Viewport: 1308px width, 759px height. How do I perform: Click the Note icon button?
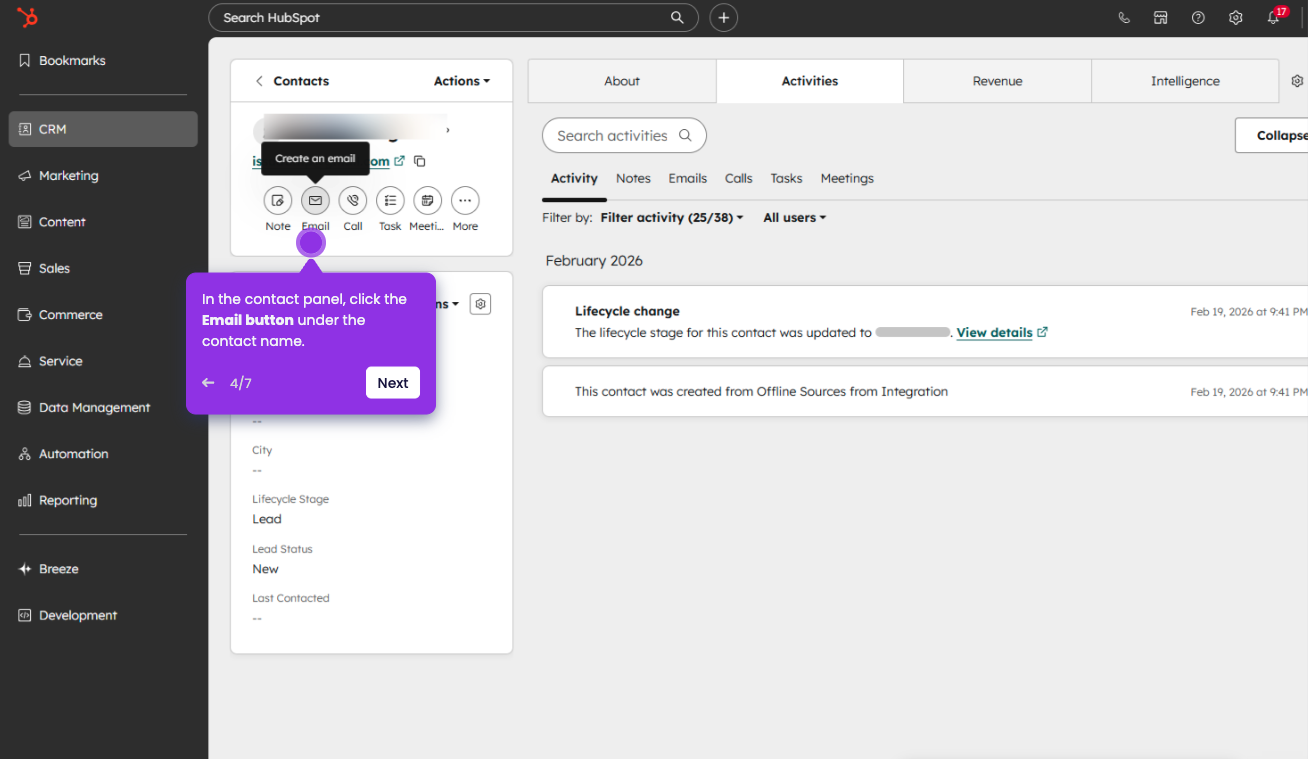tap(278, 201)
